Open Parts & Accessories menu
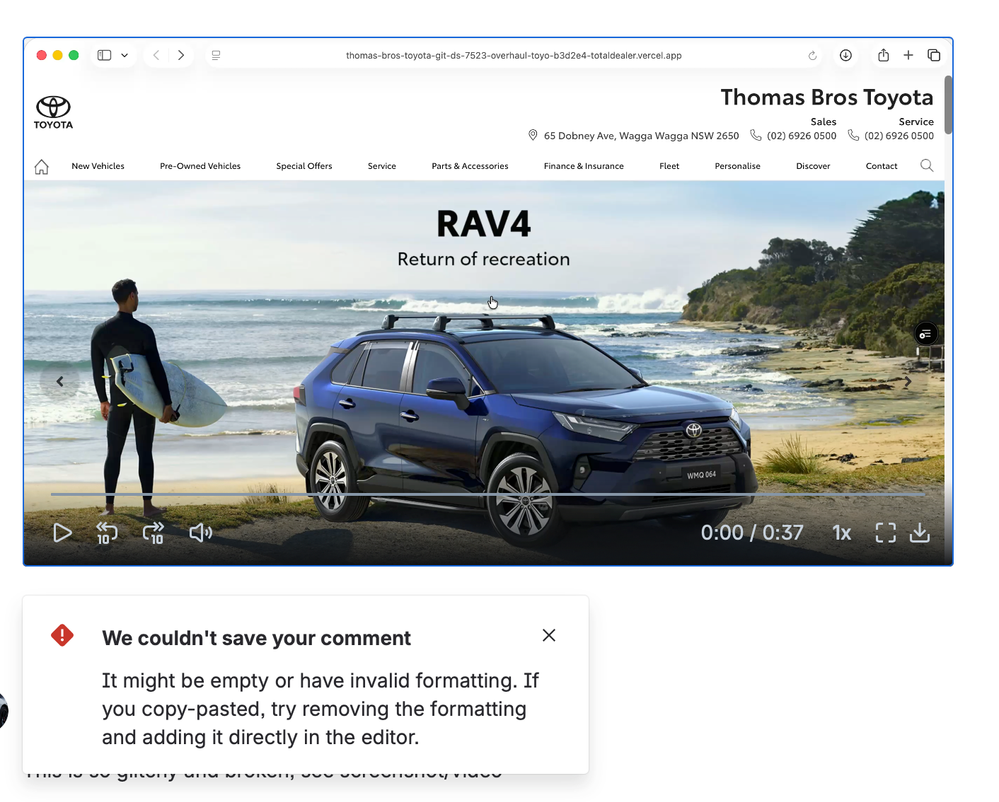999x802 pixels. [x=470, y=166]
